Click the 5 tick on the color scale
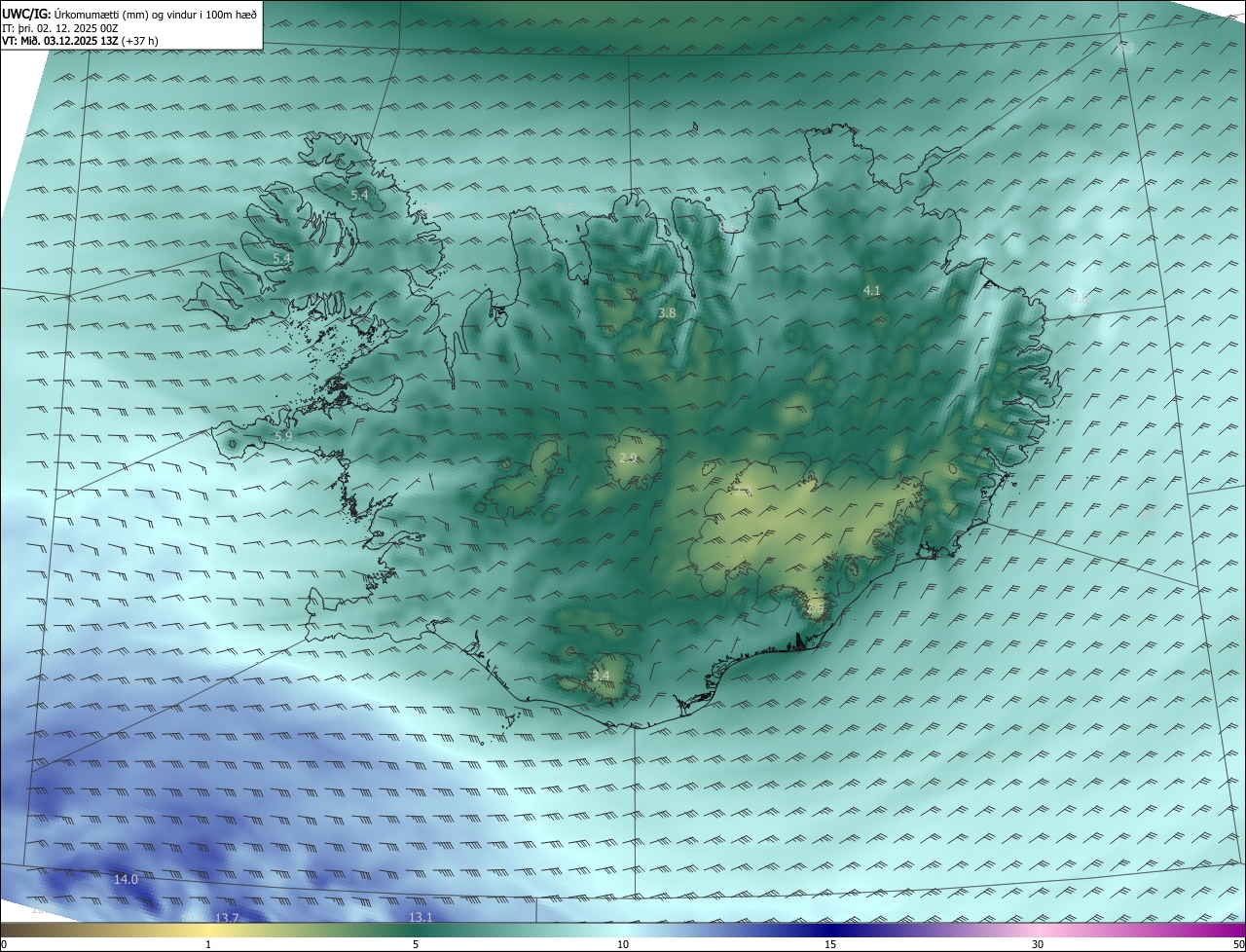 [x=416, y=944]
